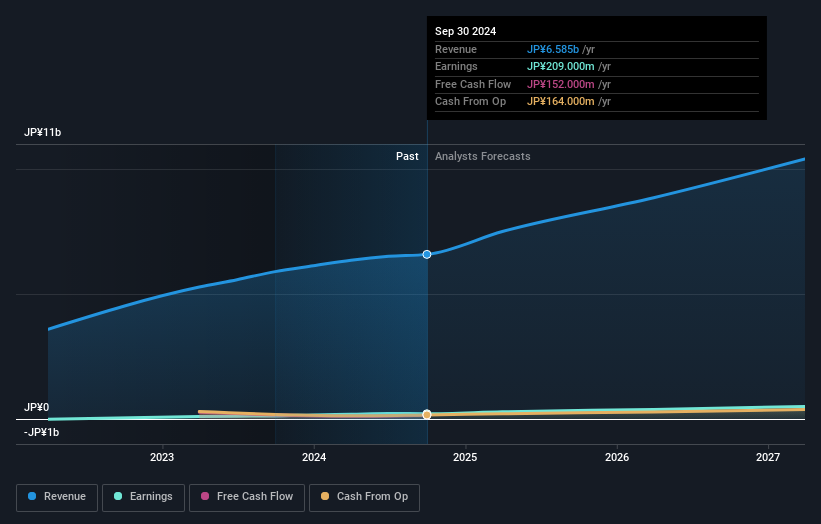Click the JP¥164.000m cash from op value
821x524 pixels.
coord(561,102)
